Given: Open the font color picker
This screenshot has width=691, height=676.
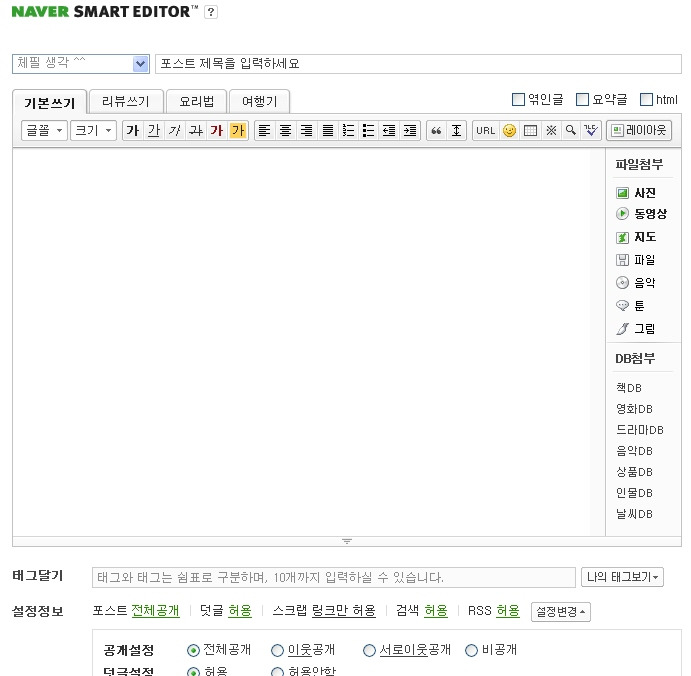Looking at the screenshot, I should (x=217, y=130).
